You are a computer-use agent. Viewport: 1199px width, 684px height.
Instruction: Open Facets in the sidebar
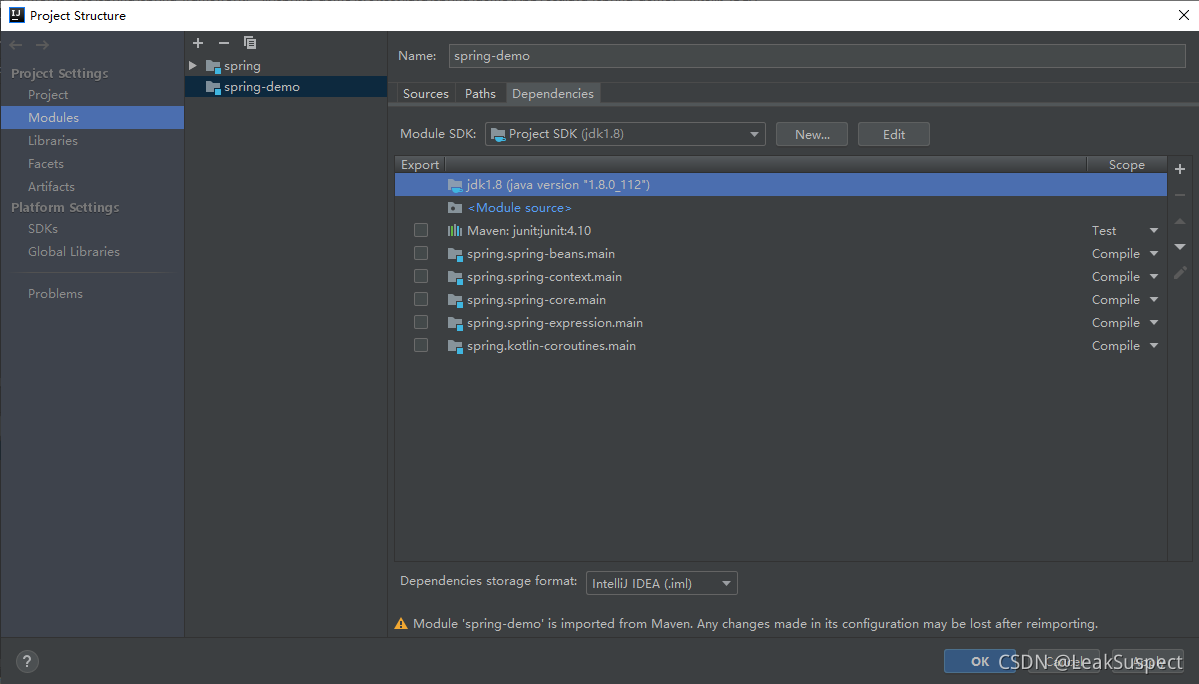[x=46, y=164]
